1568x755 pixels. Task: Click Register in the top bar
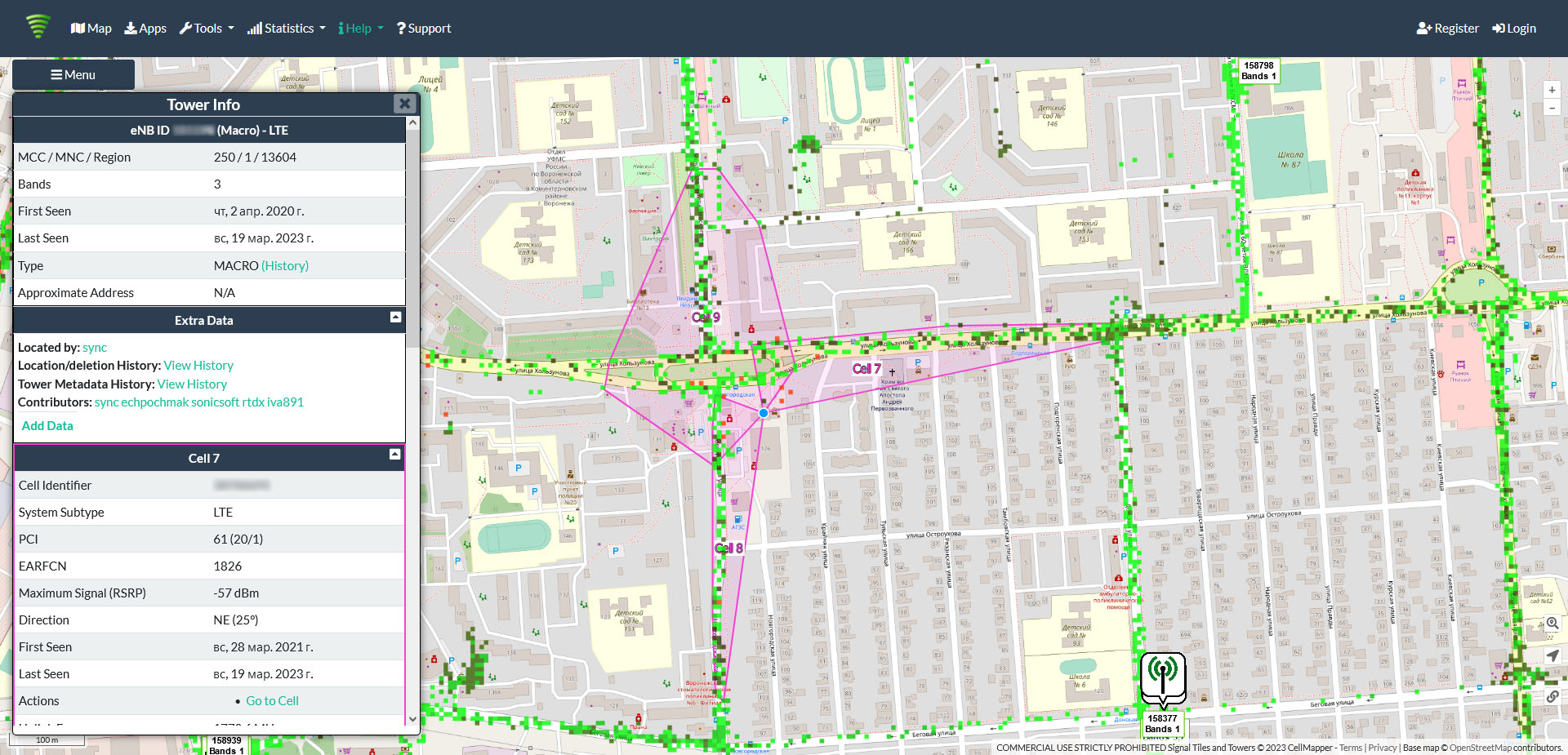[x=1447, y=28]
